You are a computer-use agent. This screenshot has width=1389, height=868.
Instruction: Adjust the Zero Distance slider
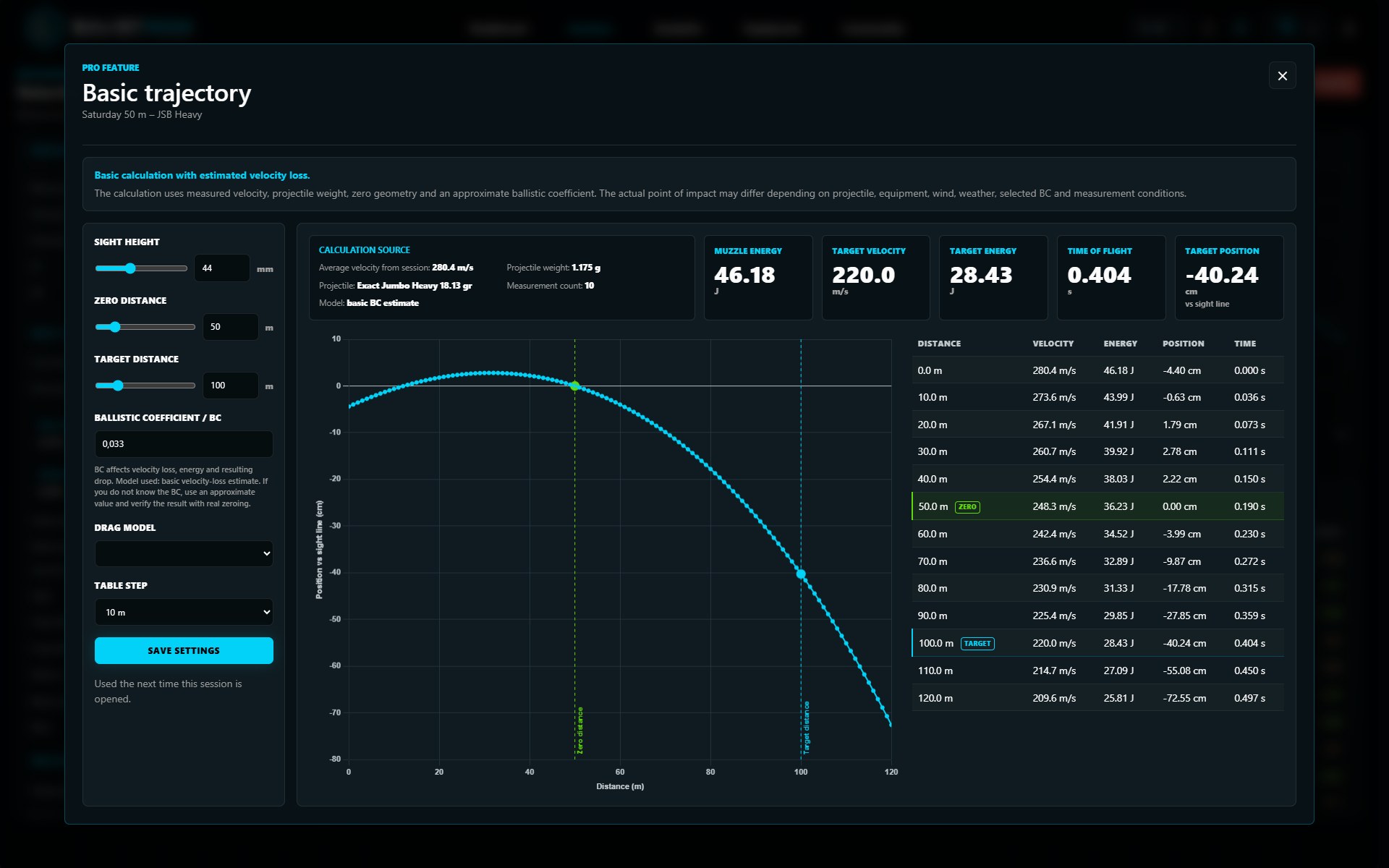coord(145,327)
